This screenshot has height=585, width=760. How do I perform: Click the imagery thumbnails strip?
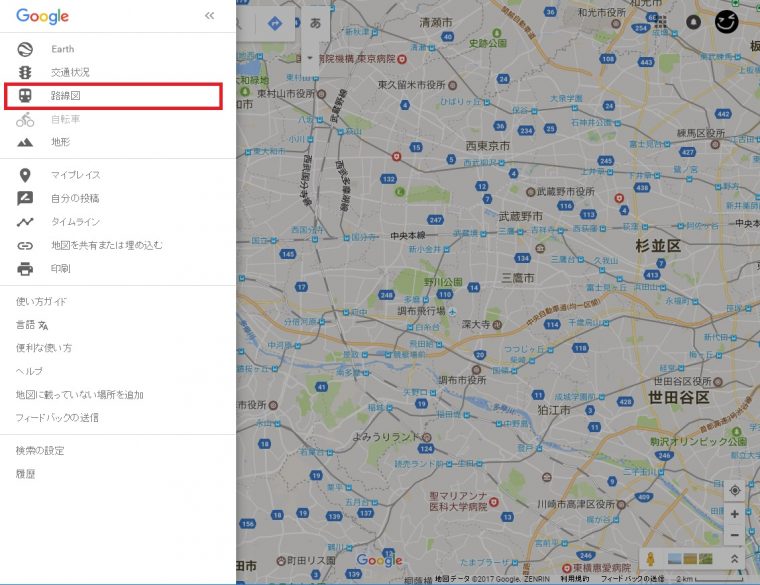tap(690, 559)
